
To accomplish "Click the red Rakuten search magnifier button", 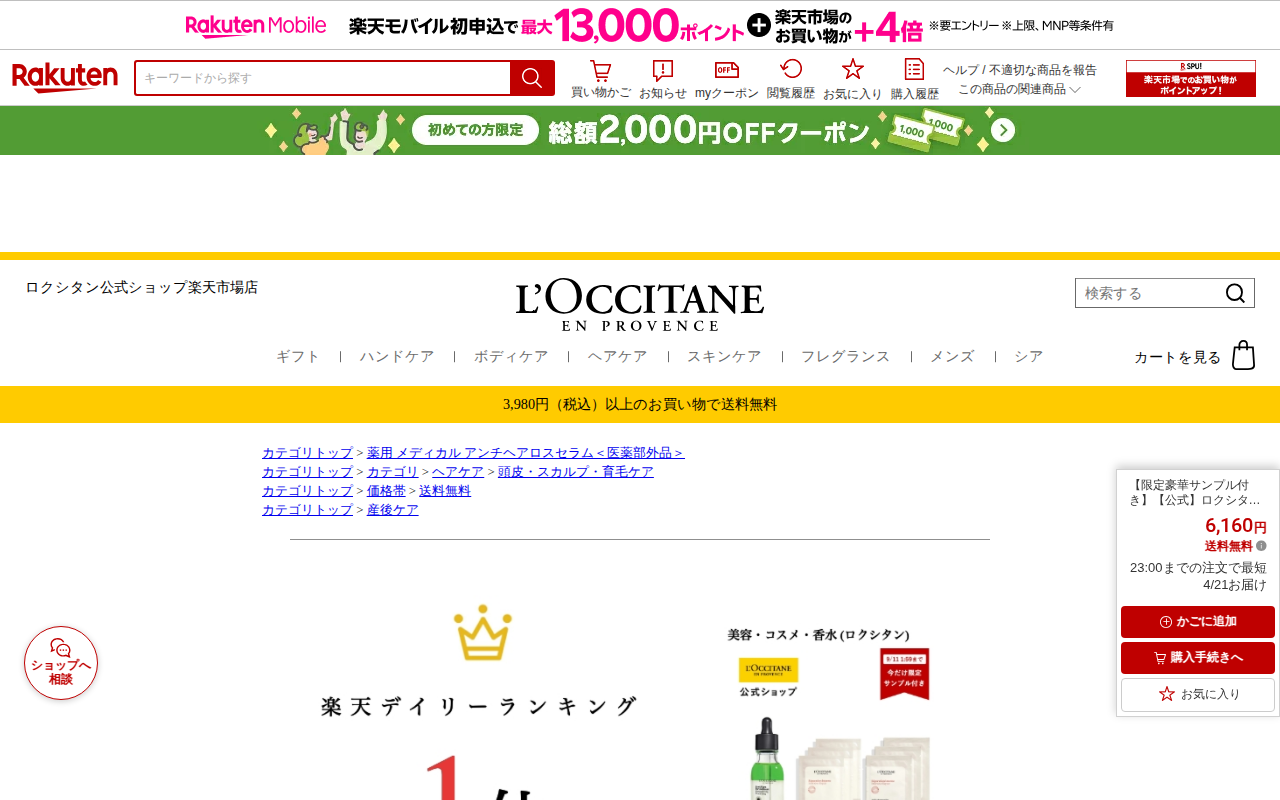I will pos(532,78).
